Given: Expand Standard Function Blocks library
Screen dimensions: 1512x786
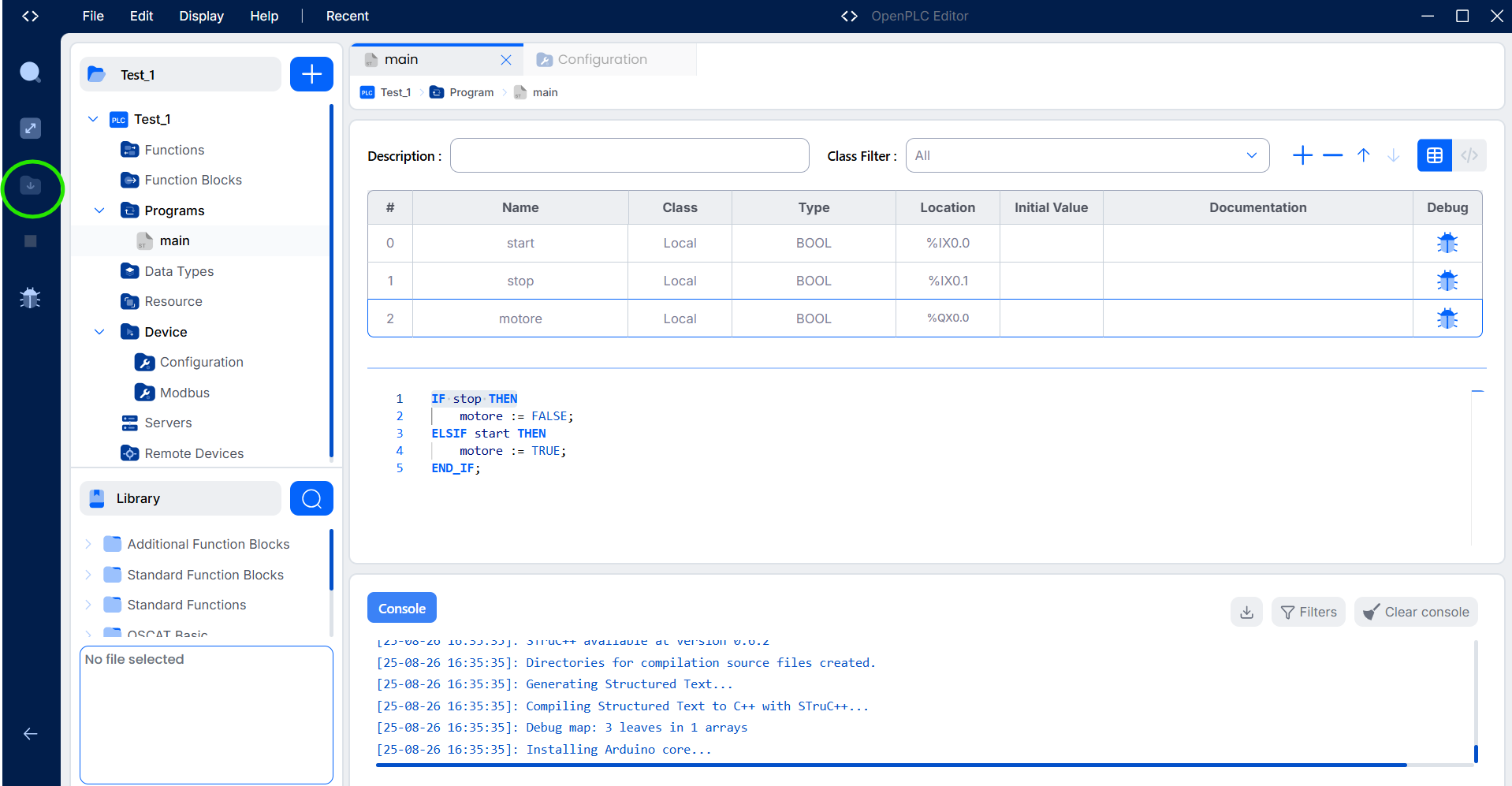Looking at the screenshot, I should click(x=88, y=575).
